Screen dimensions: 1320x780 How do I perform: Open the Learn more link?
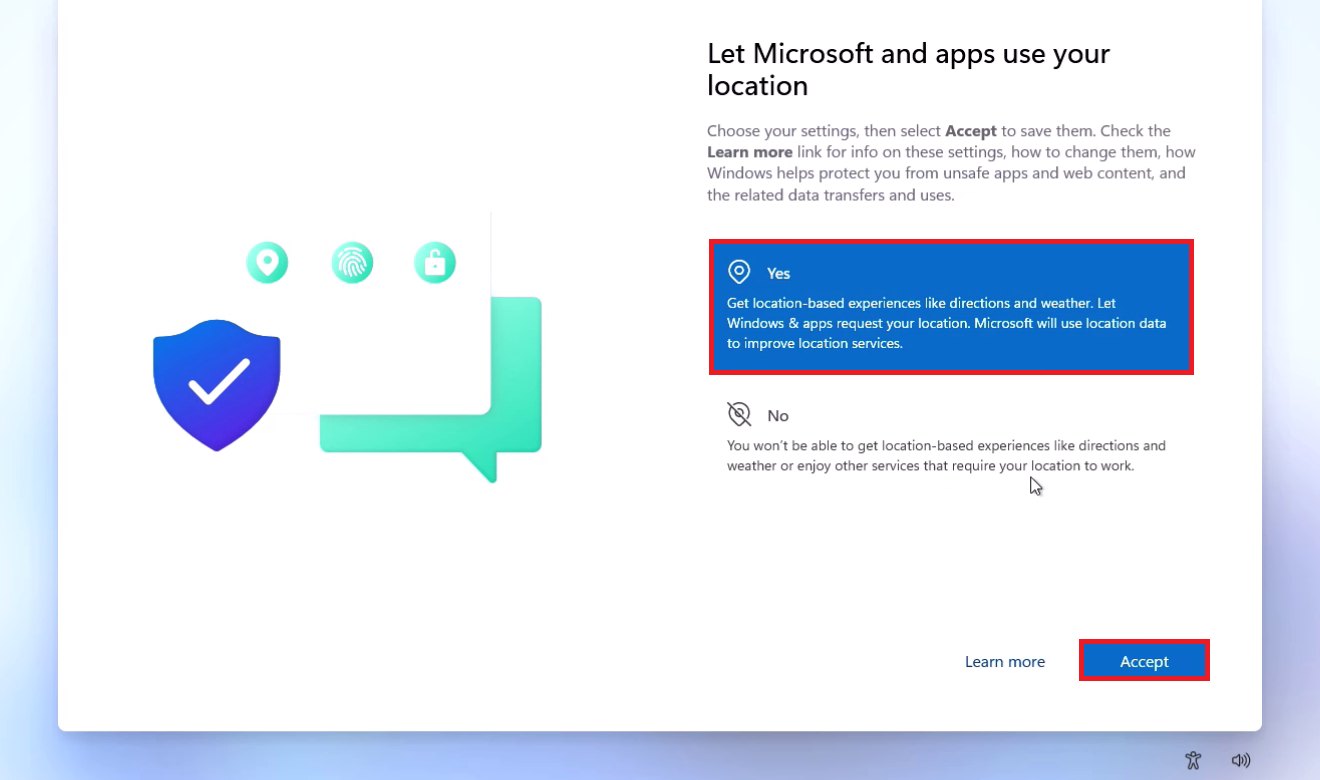coord(1004,661)
